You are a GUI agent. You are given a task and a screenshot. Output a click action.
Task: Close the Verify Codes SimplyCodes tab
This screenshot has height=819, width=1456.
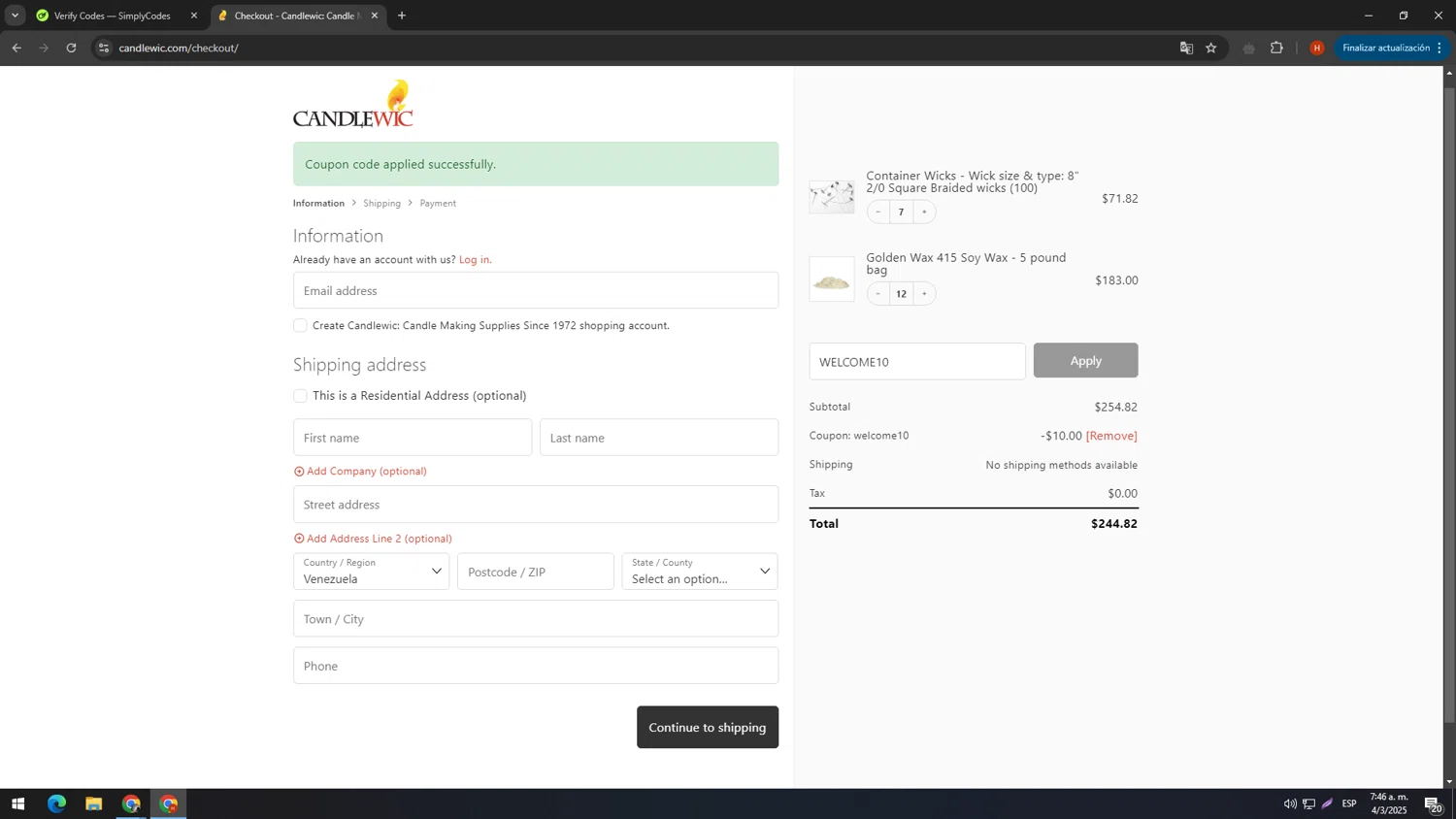pos(194,16)
